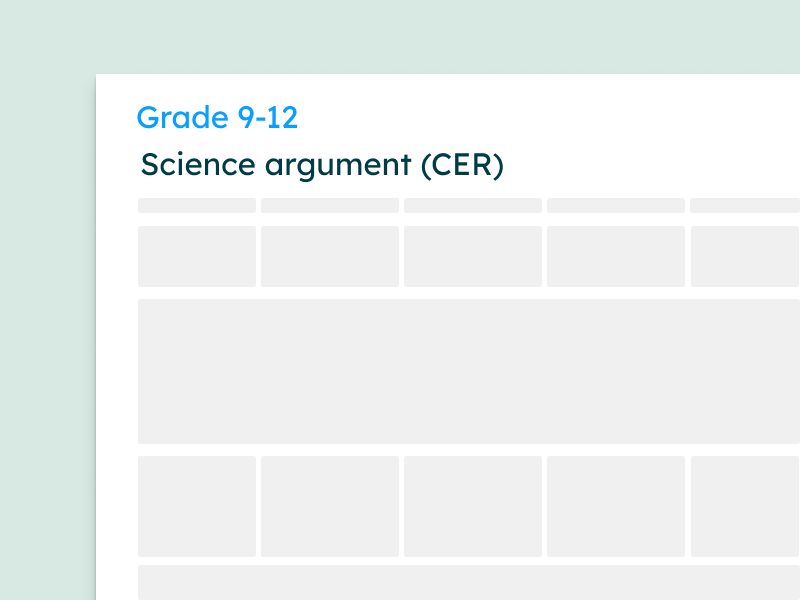The image size is (800, 600).
Task: Select the first cell in the upper rubric row
Action: pos(197,257)
